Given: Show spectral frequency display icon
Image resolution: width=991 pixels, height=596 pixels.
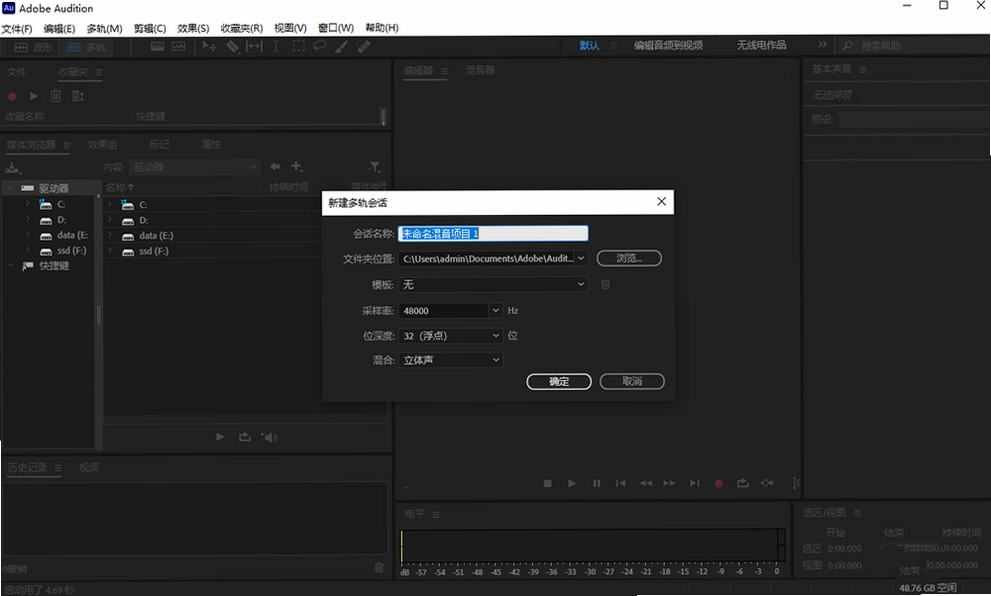Looking at the screenshot, I should (x=157, y=46).
